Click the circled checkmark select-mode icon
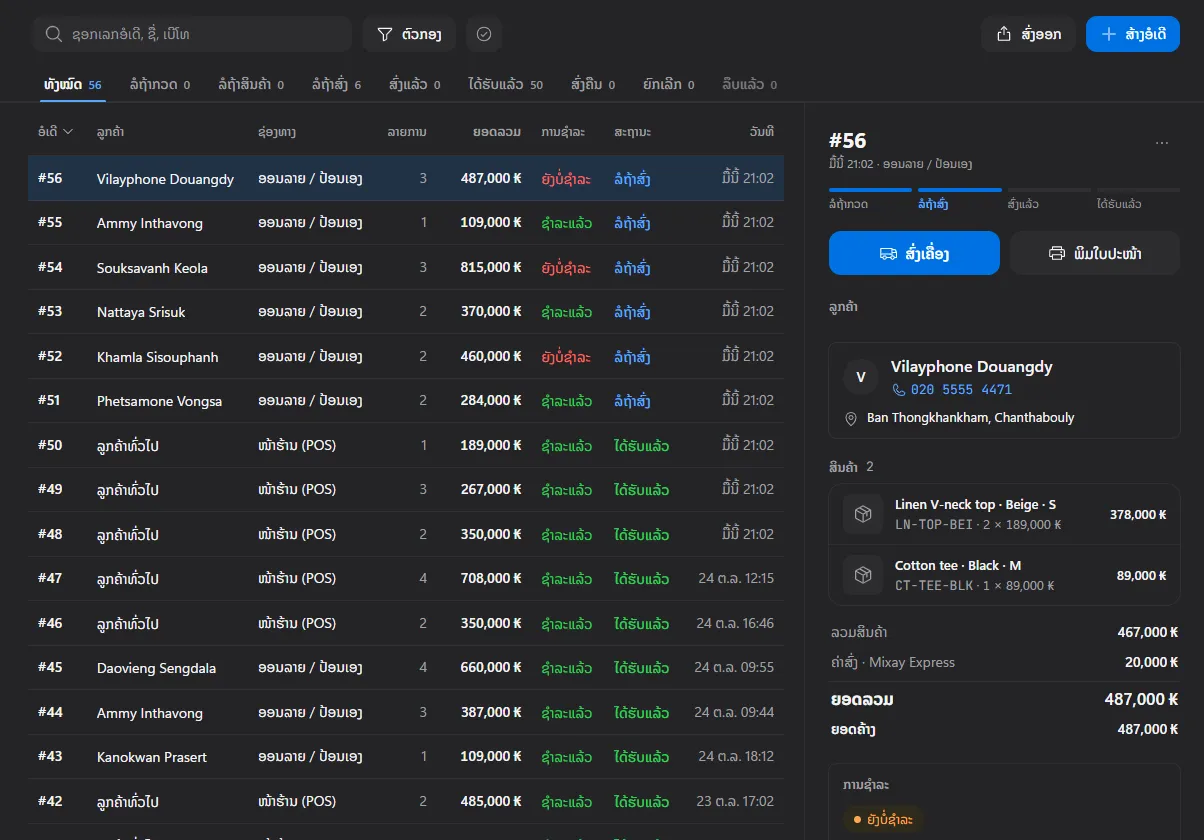Screen dimensions: 1204x840 pos(484,34)
